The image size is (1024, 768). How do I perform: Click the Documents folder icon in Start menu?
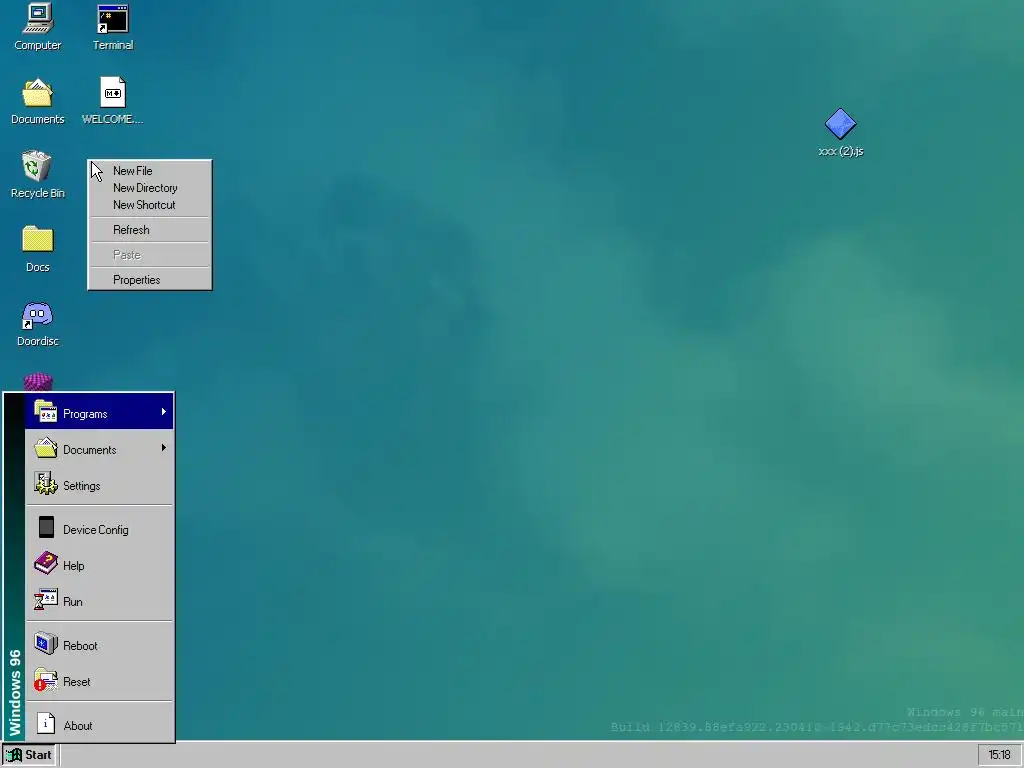[46, 448]
